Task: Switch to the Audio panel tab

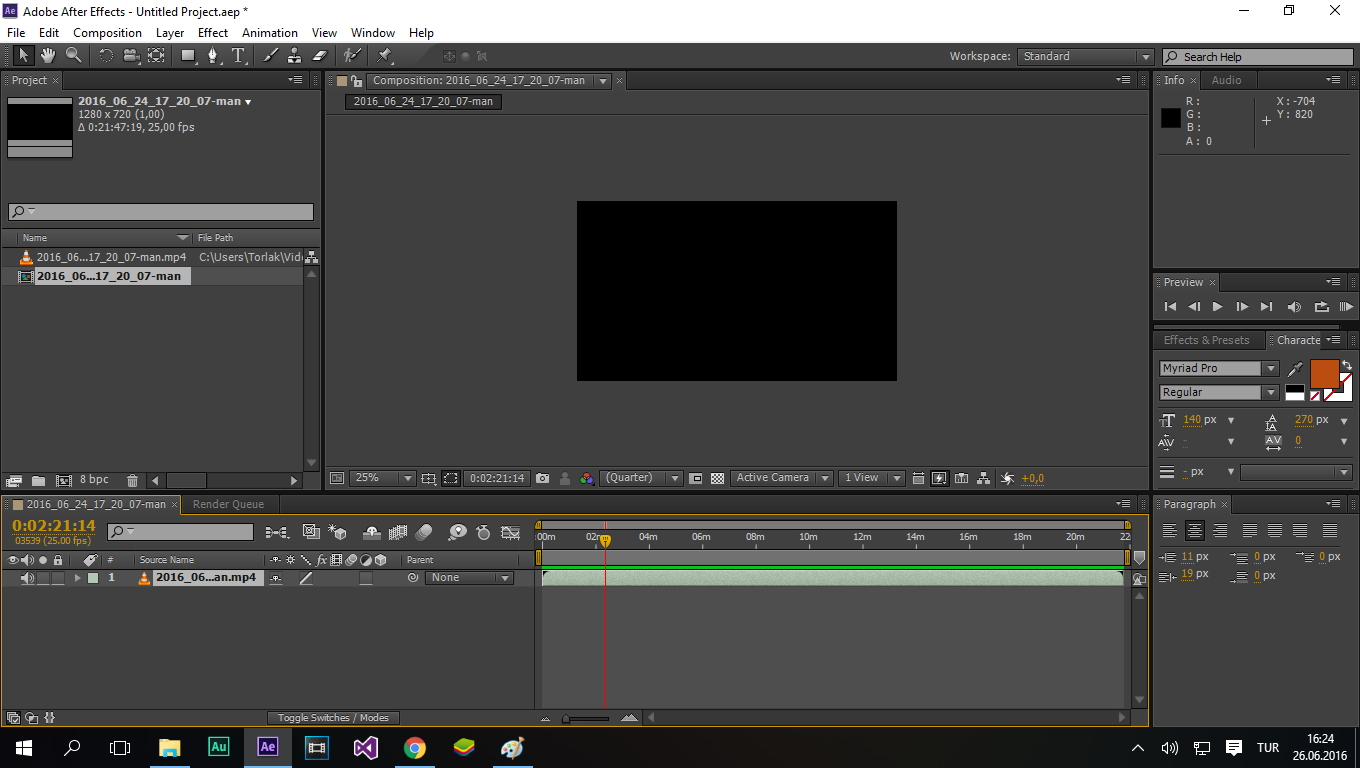Action: point(1226,80)
